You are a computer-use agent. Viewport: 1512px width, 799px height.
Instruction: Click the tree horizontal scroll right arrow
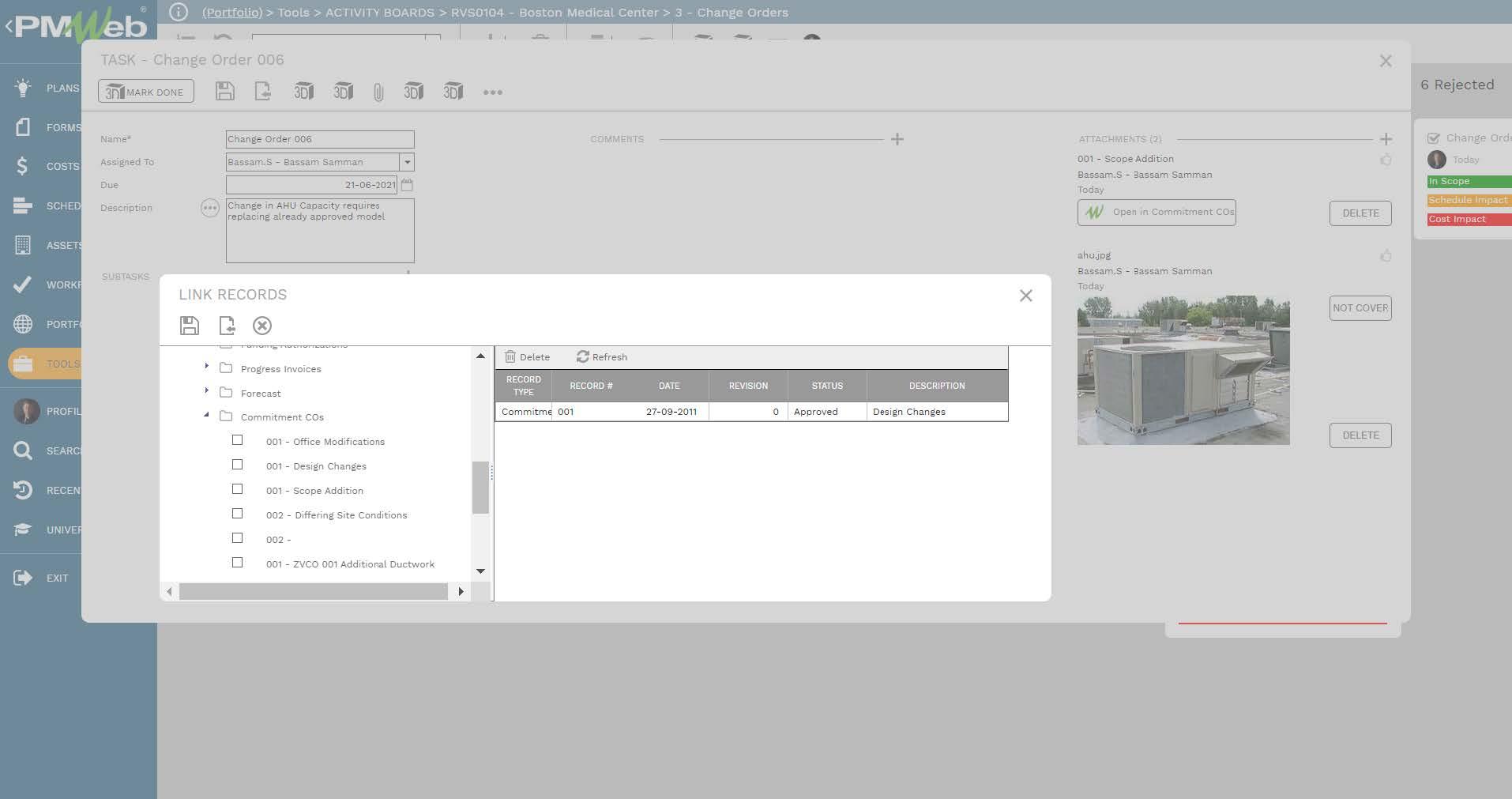(461, 591)
